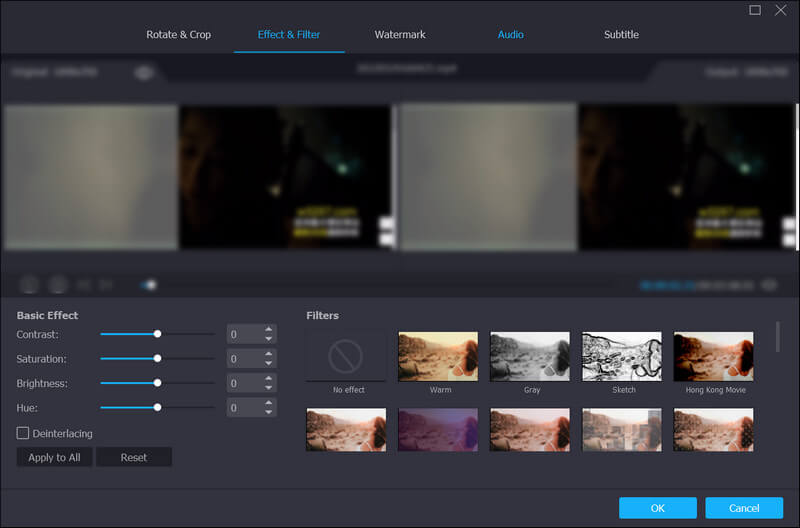800x528 pixels.
Task: Apply the Hong Kong Movie filter
Action: [714, 356]
